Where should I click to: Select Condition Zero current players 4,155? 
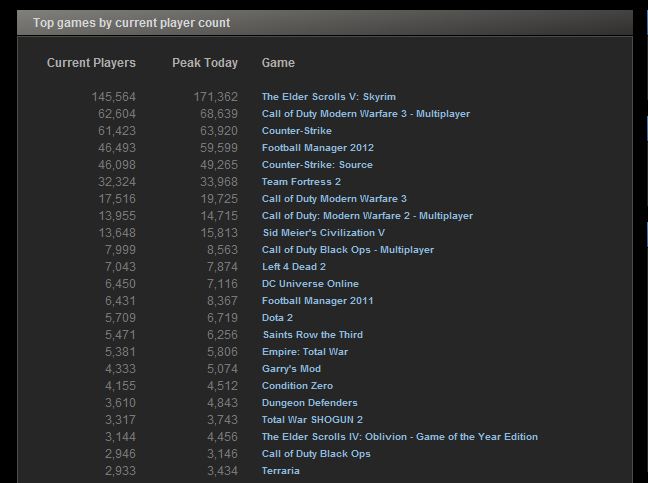[120, 385]
